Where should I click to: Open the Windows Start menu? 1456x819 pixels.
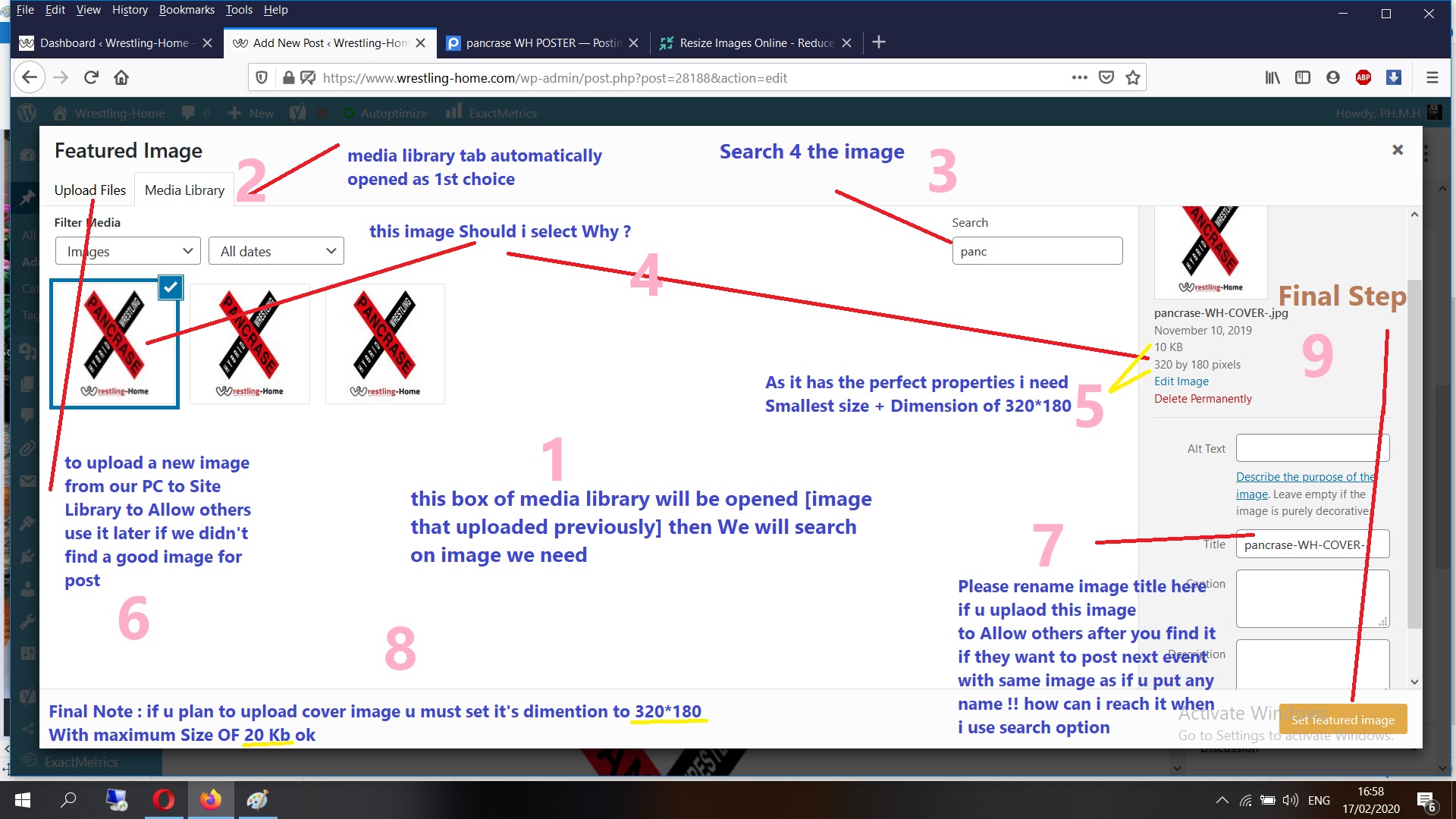click(x=23, y=800)
